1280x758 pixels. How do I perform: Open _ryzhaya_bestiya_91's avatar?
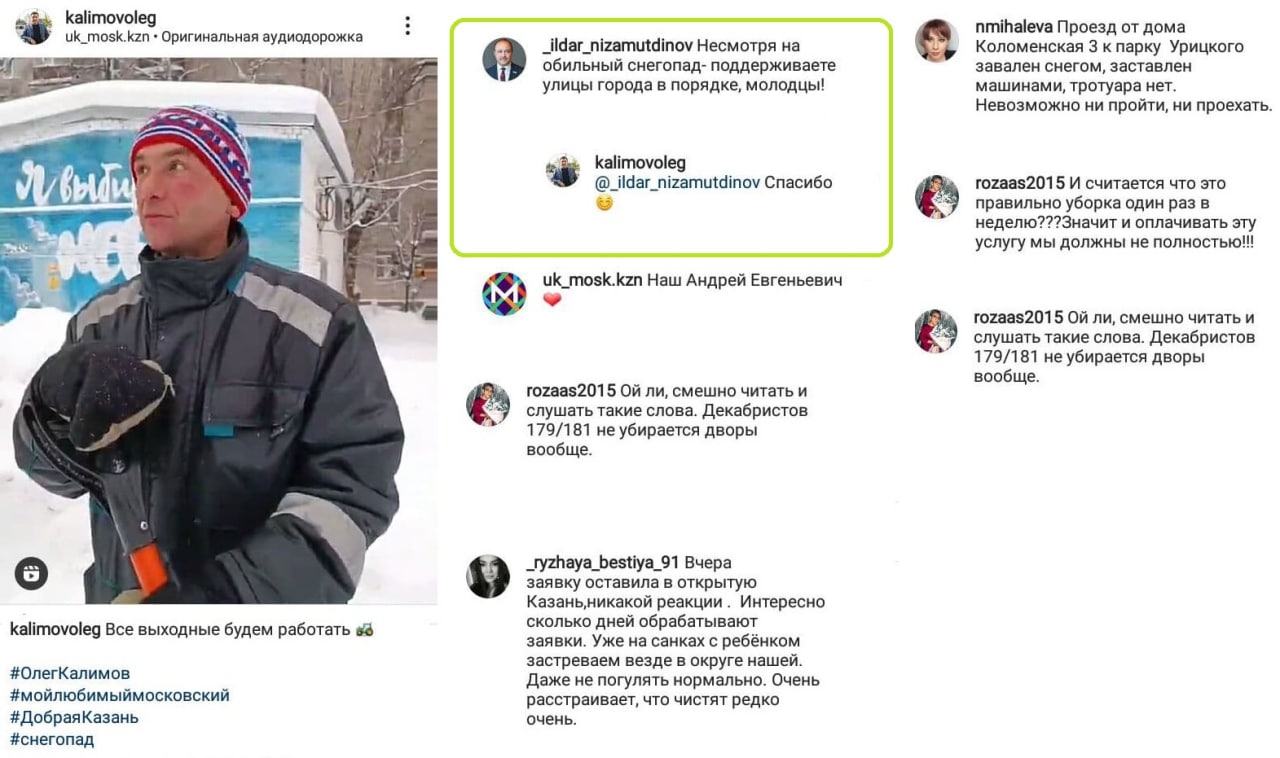point(488,576)
